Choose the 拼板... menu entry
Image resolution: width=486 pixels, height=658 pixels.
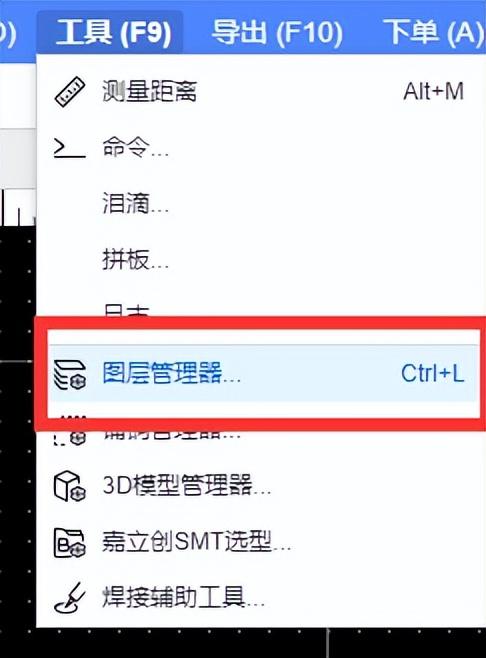[x=135, y=260]
